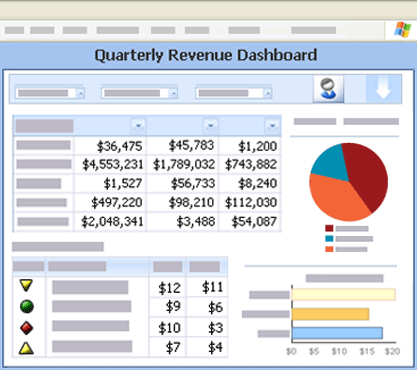417x370 pixels.
Task: Click the $12 value cell
Action: pyautogui.click(x=168, y=287)
